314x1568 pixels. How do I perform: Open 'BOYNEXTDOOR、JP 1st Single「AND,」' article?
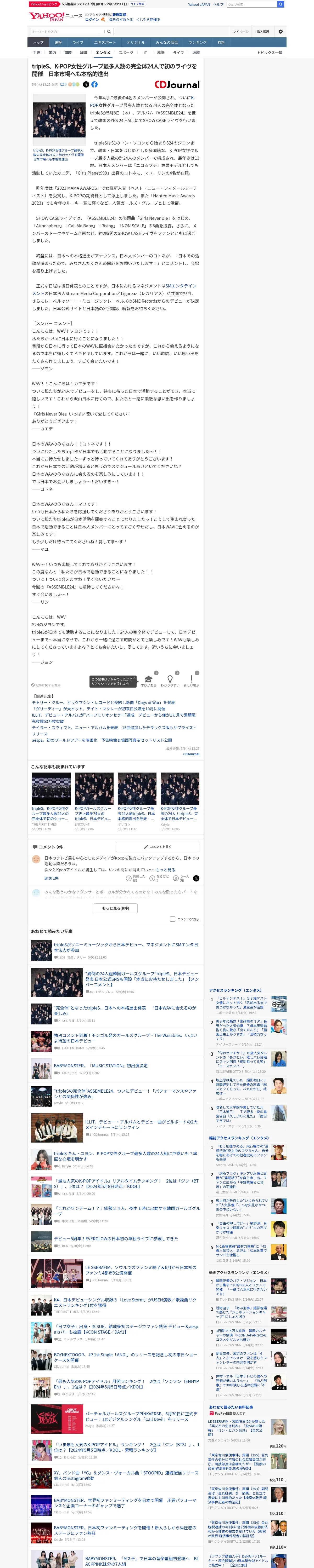126,1358
